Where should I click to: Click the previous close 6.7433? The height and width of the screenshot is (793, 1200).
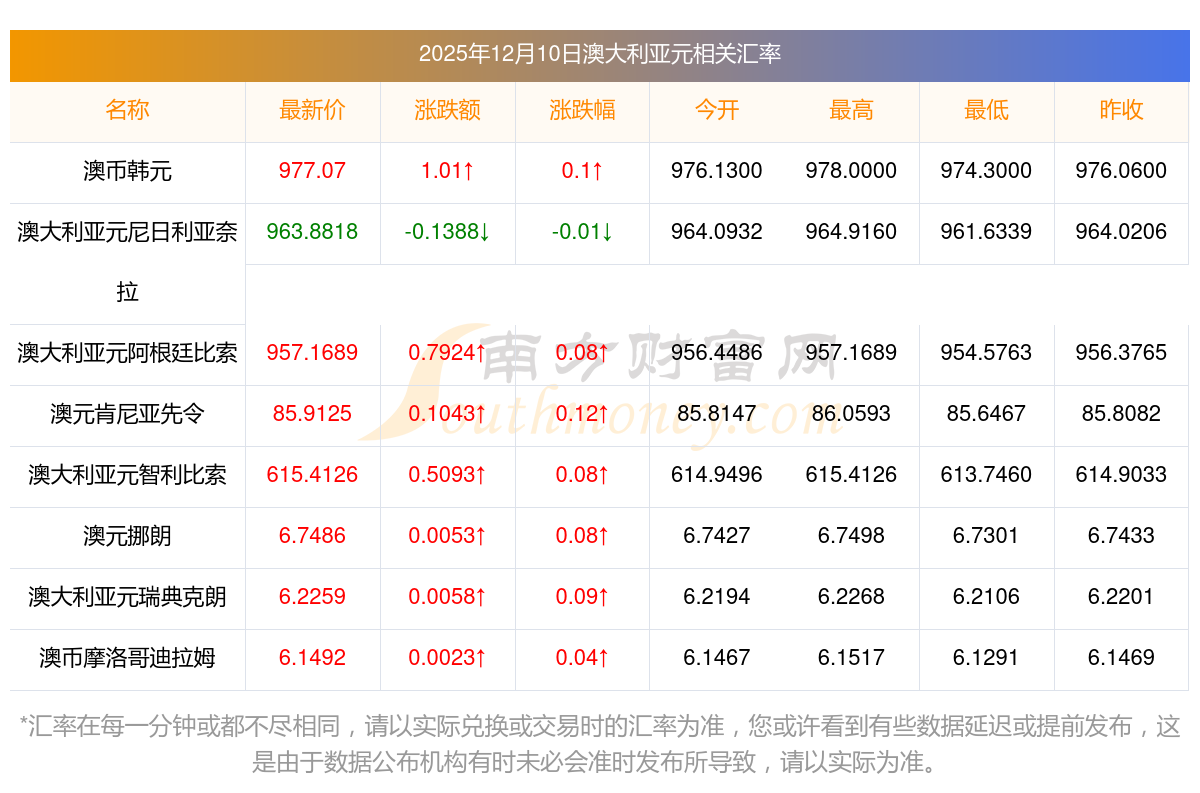pos(1121,536)
